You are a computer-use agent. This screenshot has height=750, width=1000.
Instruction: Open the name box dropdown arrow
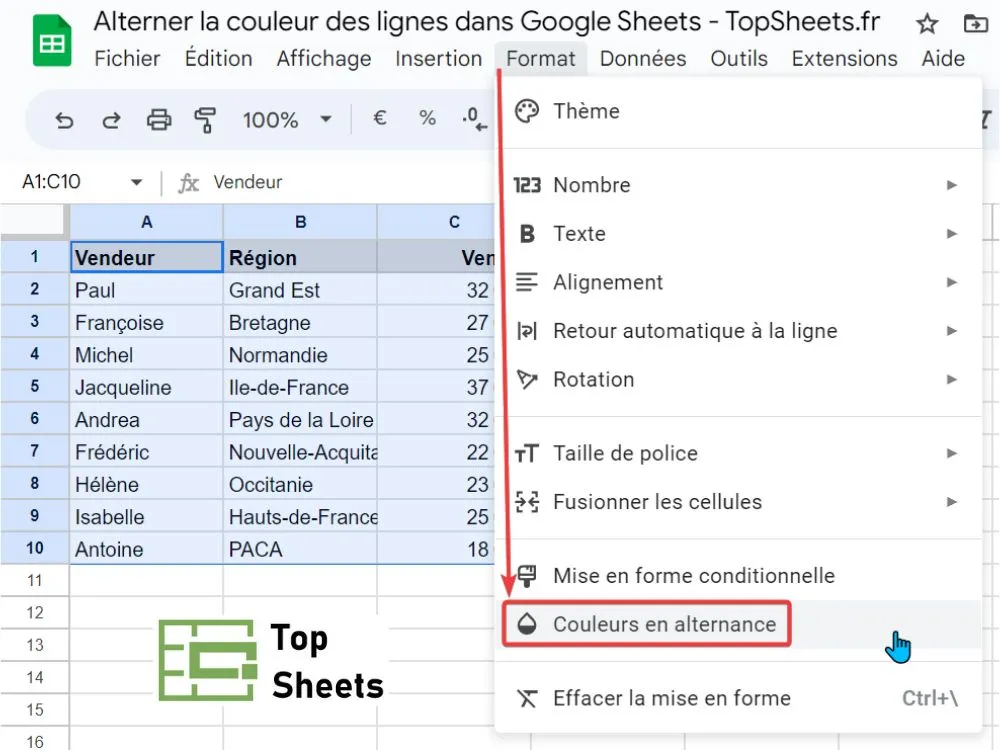[136, 182]
